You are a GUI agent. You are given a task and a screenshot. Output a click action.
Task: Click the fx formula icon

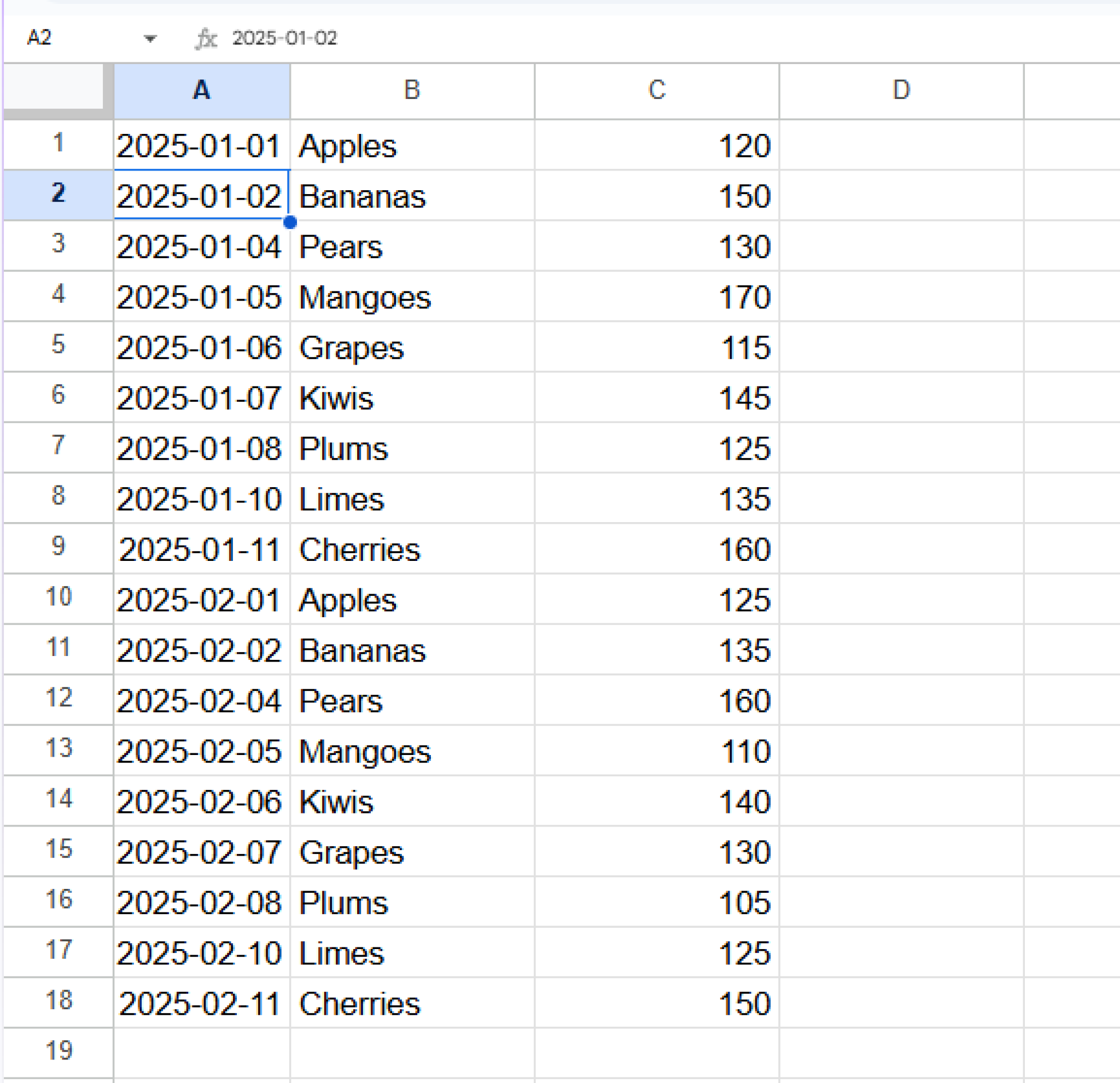207,38
